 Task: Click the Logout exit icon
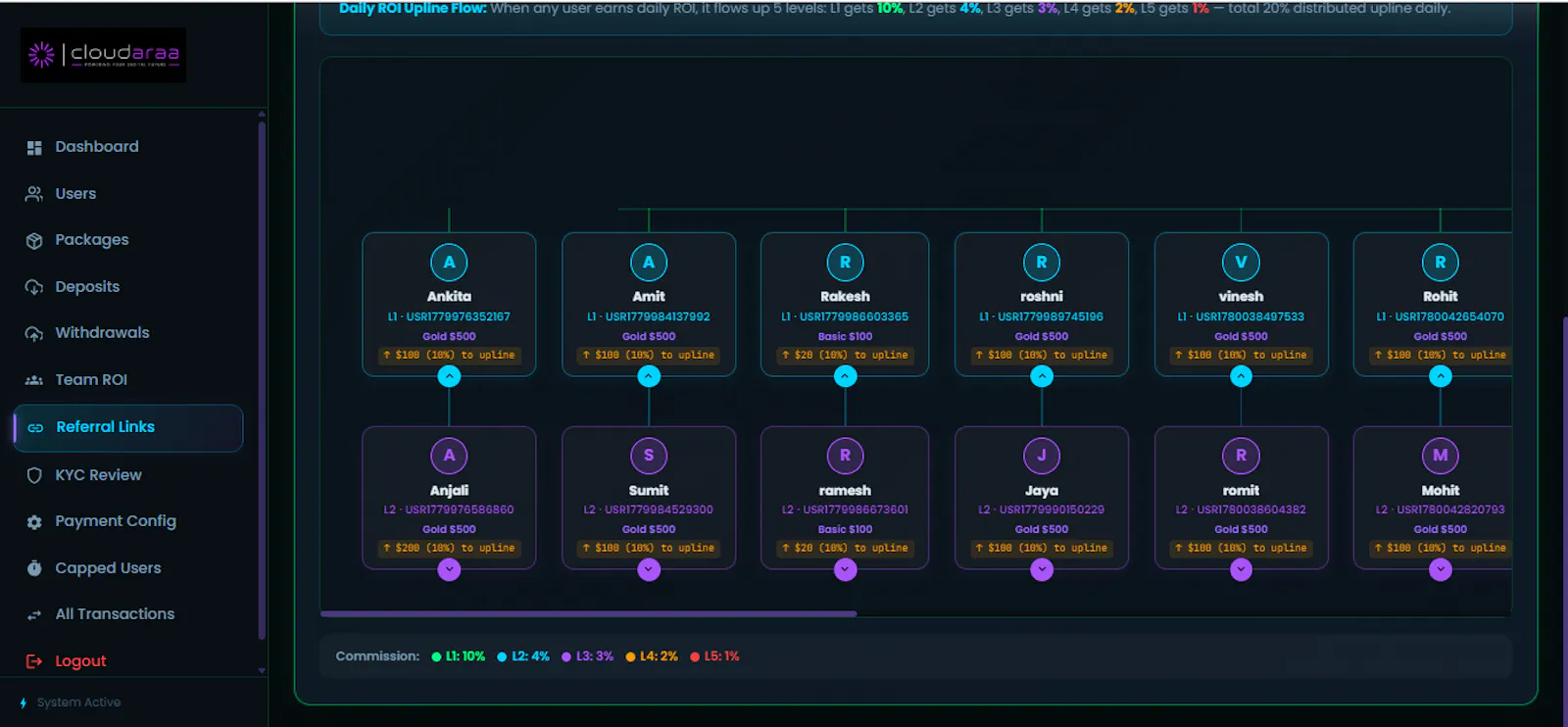point(34,661)
